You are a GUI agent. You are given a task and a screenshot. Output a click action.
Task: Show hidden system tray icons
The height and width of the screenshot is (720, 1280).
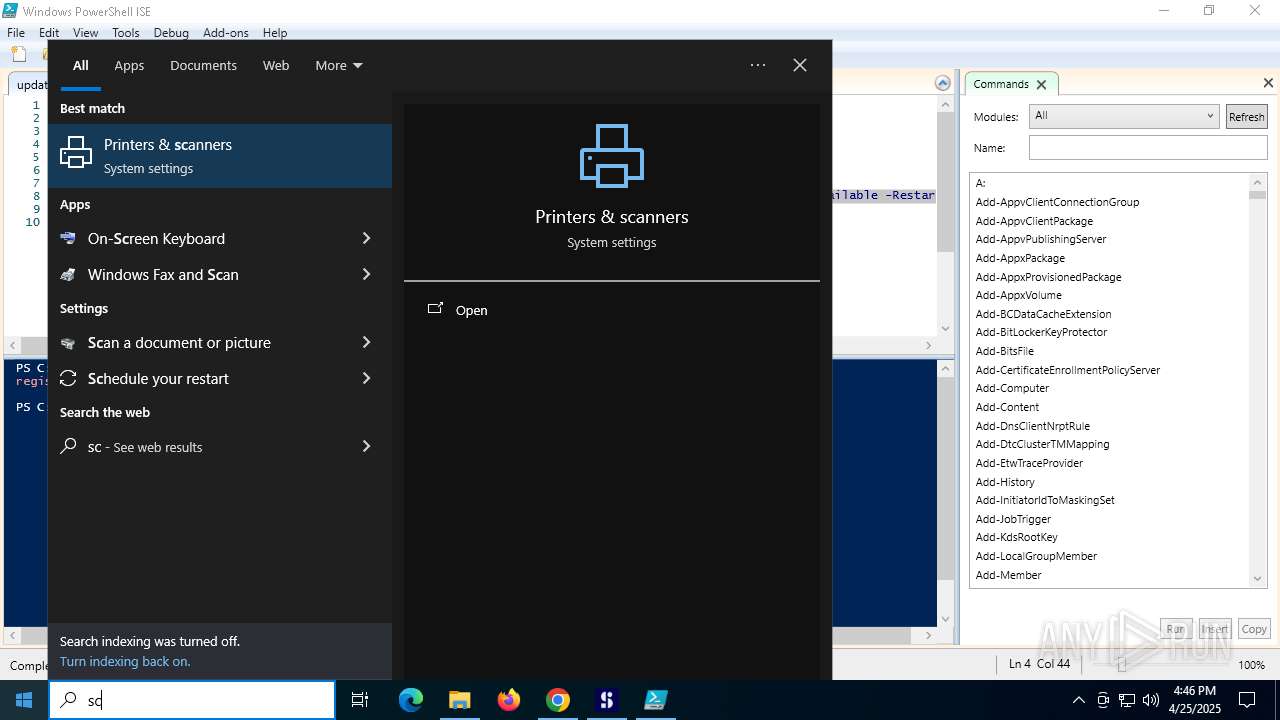pyautogui.click(x=1078, y=700)
